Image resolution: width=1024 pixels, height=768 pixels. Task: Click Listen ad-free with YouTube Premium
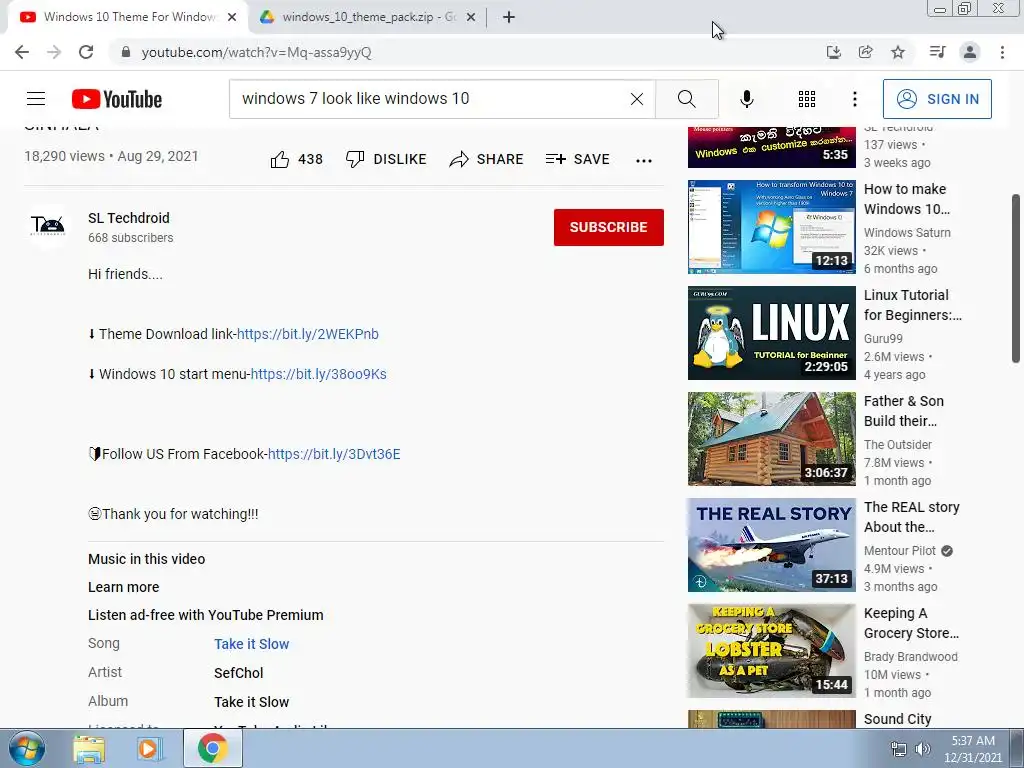206,615
